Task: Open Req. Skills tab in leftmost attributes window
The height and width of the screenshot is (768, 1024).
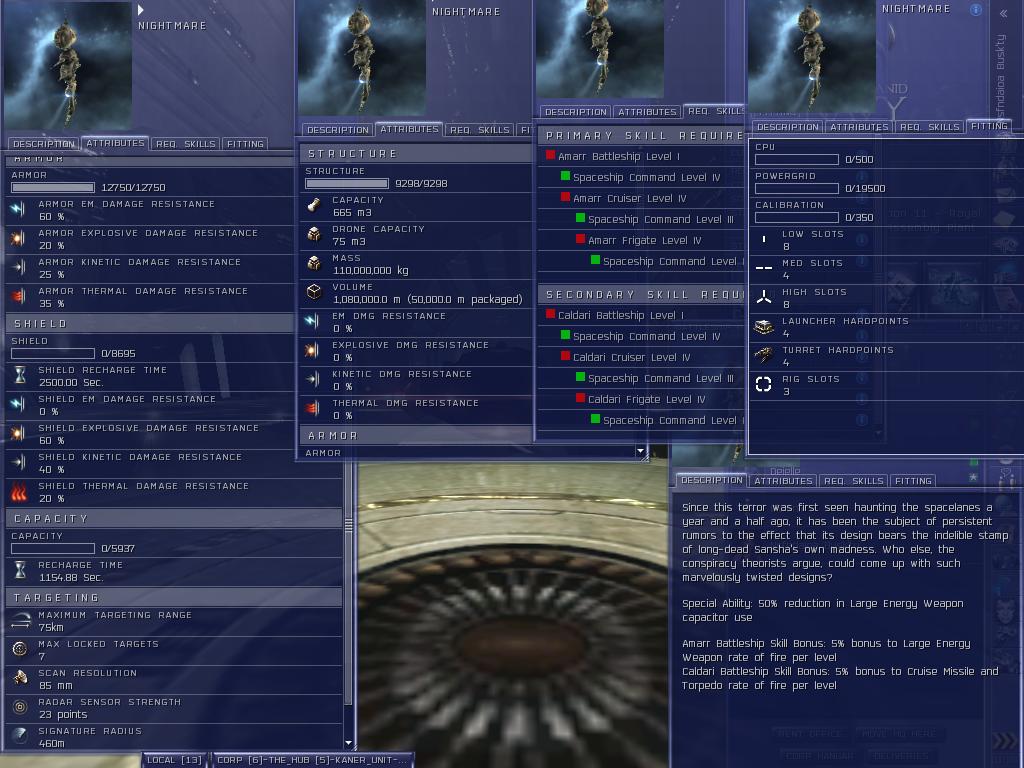Action: coord(185,144)
